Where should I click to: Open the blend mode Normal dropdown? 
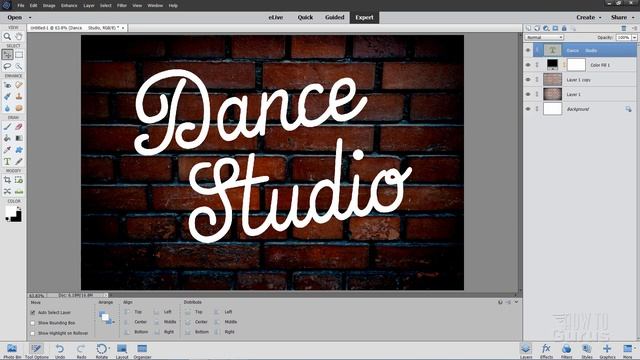[x=544, y=37]
